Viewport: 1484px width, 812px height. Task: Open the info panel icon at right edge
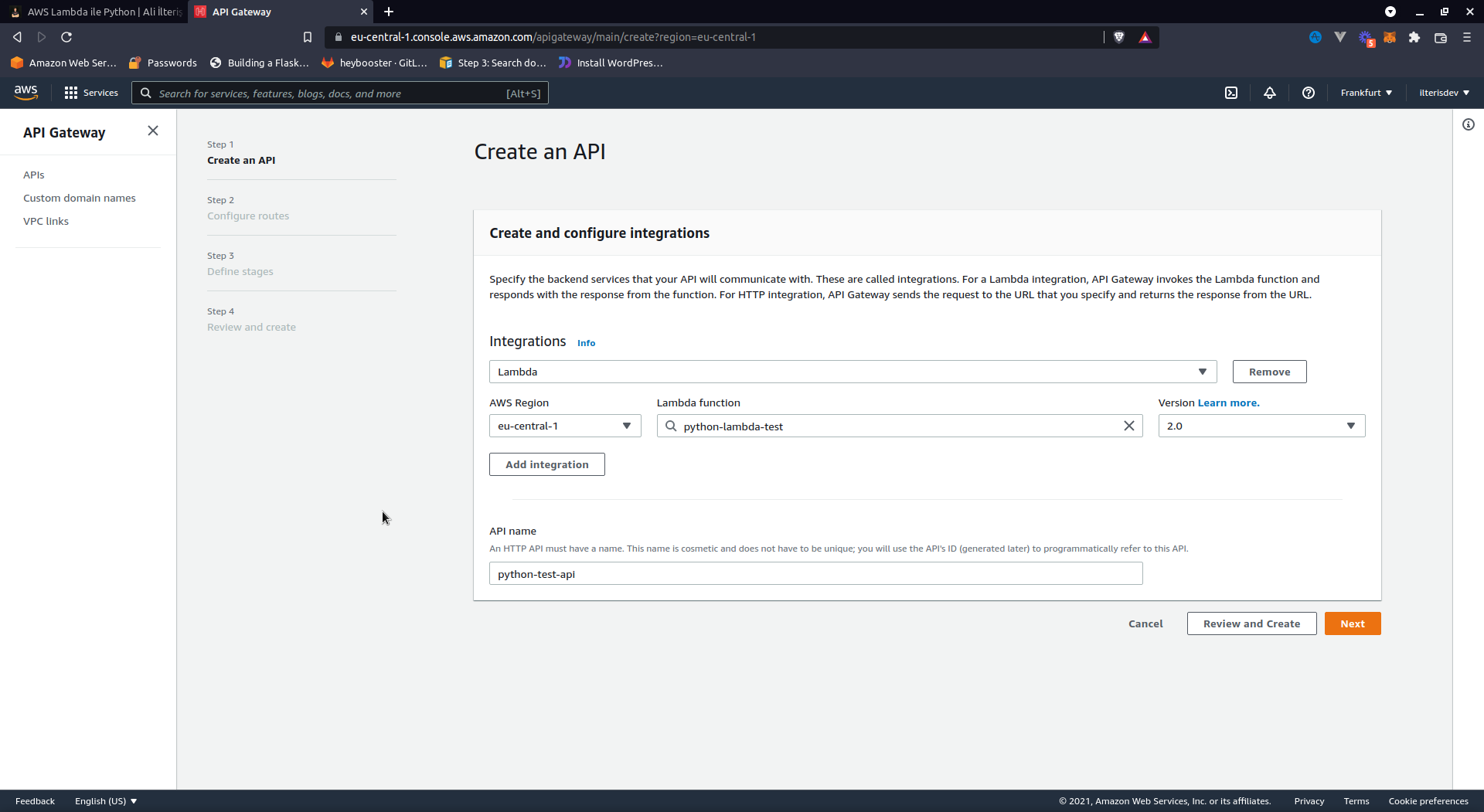[1469, 124]
